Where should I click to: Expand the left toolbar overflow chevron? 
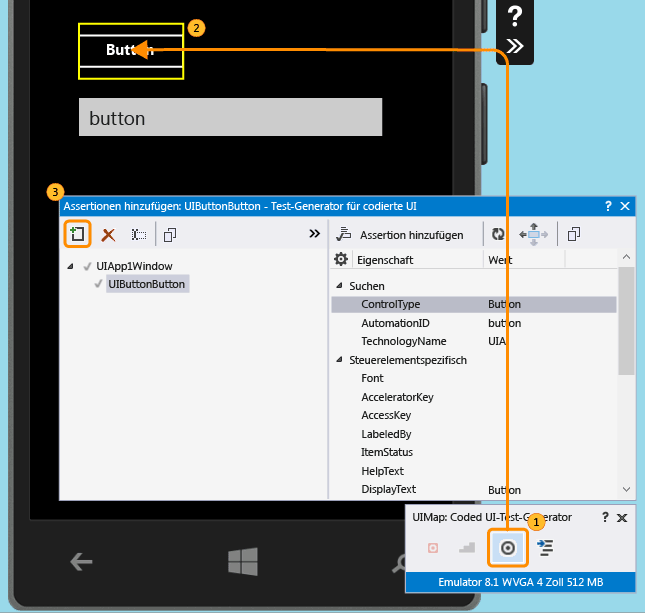314,234
